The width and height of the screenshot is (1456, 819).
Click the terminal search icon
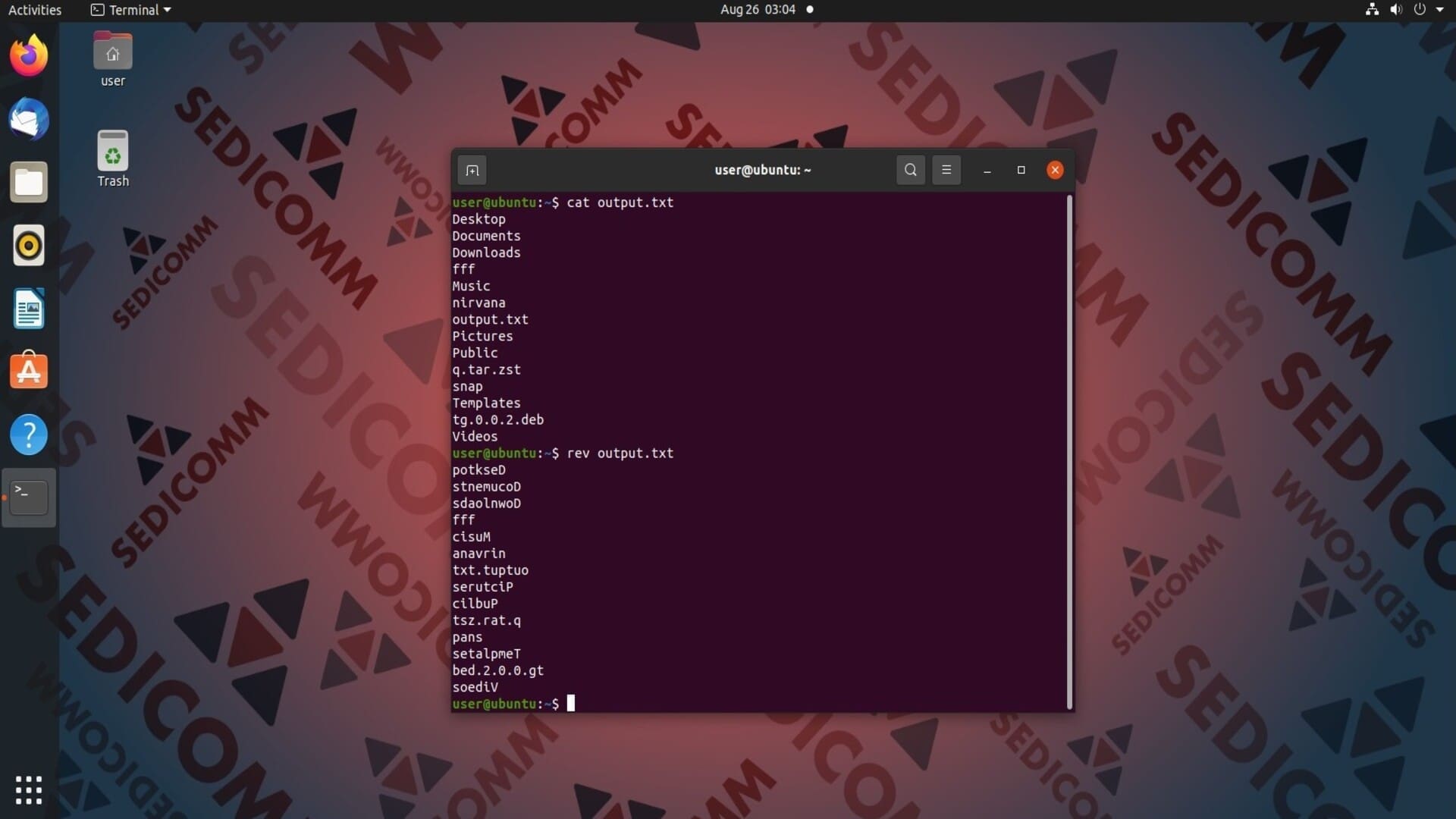(910, 170)
